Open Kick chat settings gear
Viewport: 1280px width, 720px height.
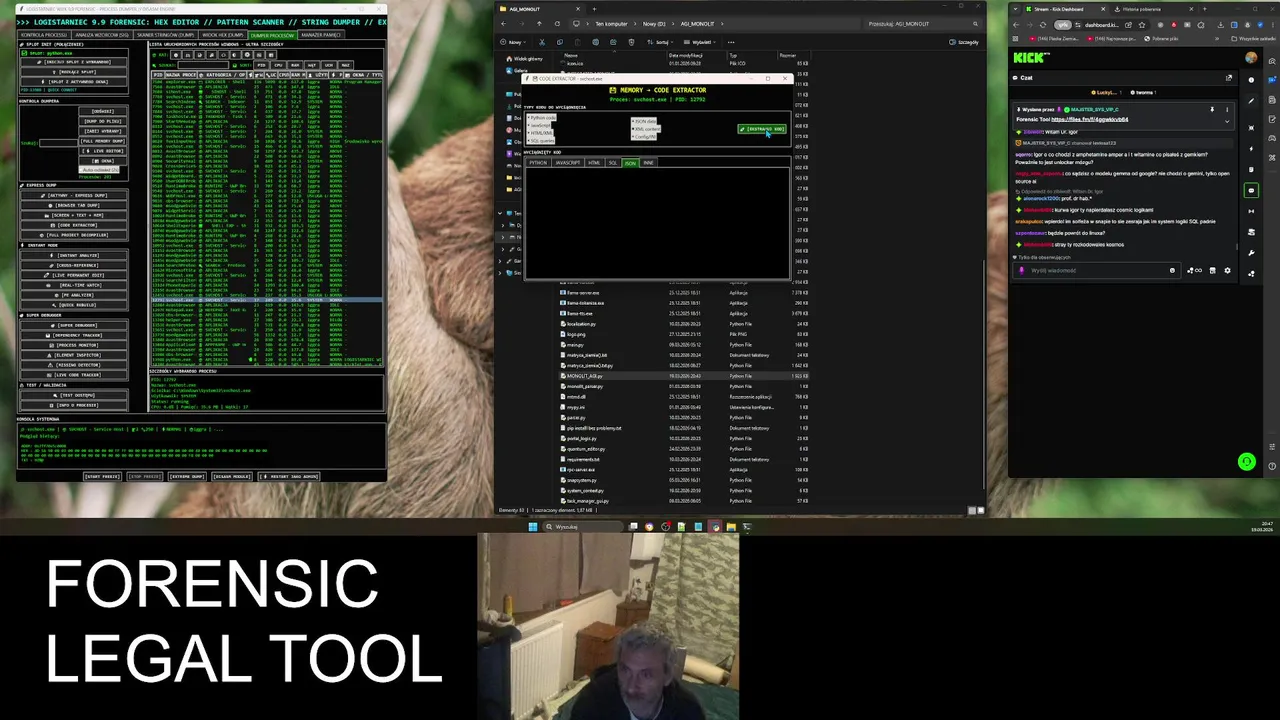(1228, 270)
